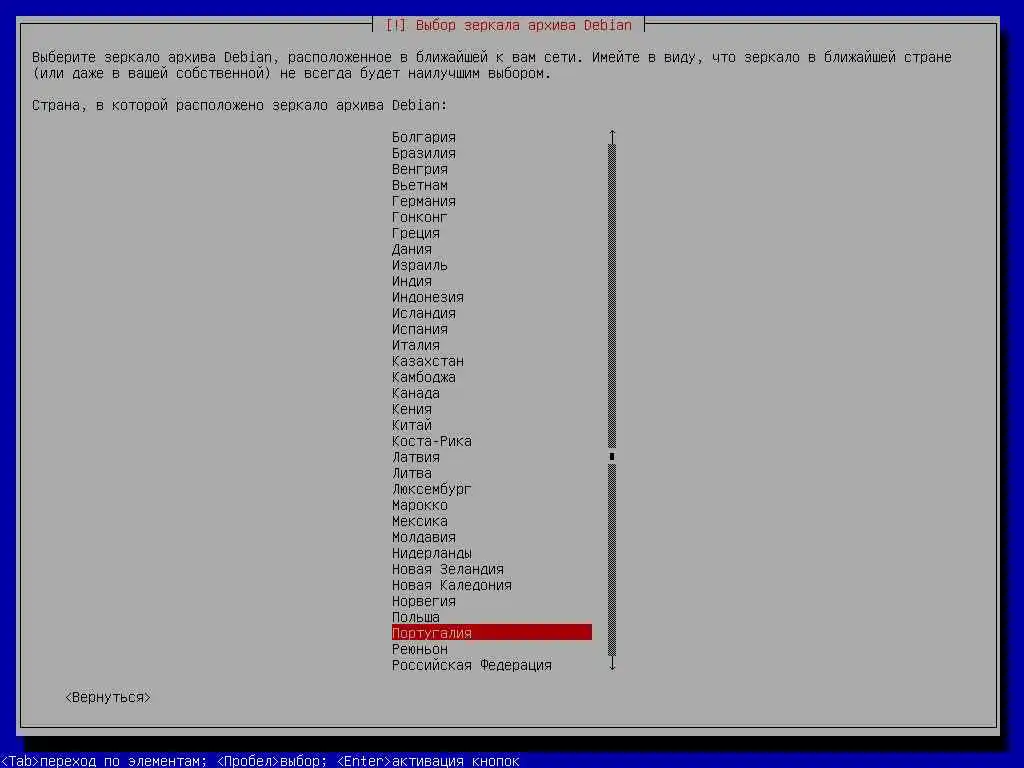Pick Германия as mirror country
The width and height of the screenshot is (1024, 768).
coord(424,201)
